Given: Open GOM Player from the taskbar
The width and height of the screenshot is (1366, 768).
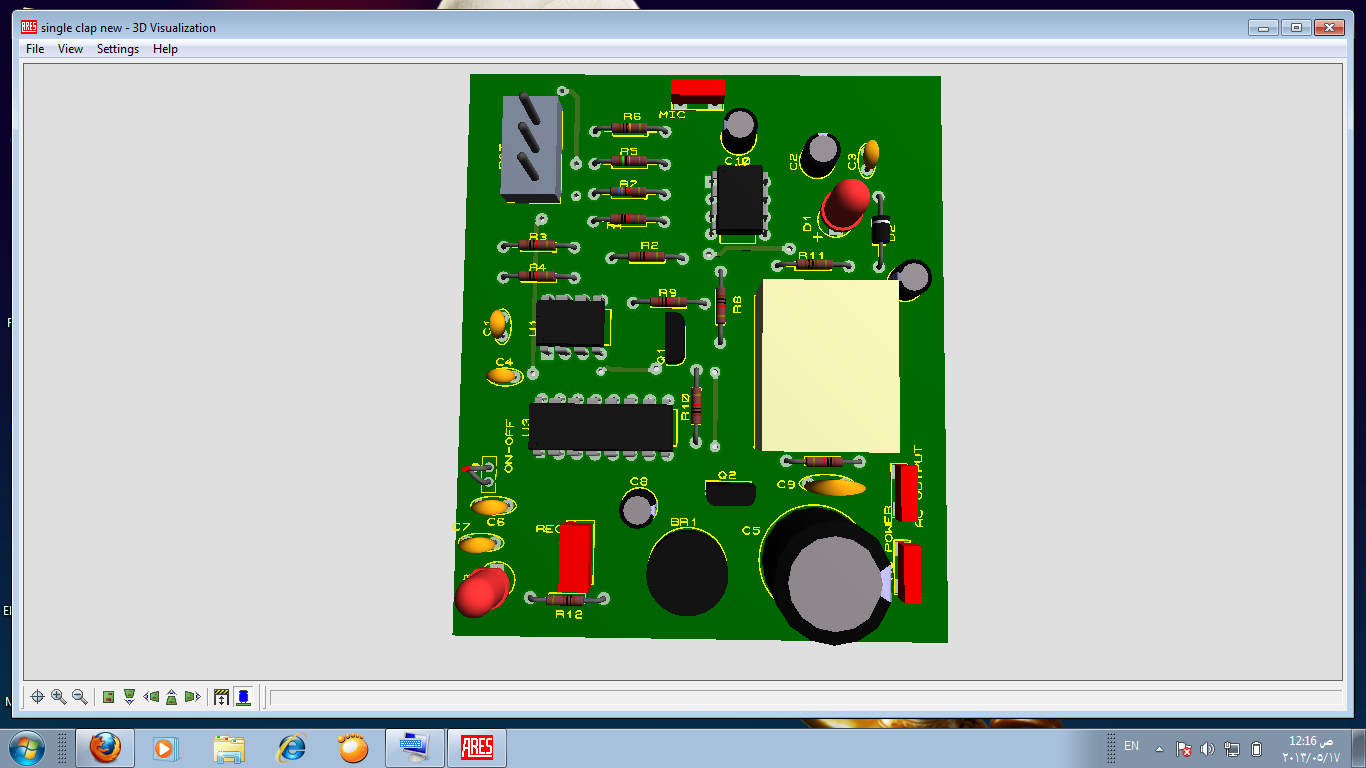Looking at the screenshot, I should point(353,747).
